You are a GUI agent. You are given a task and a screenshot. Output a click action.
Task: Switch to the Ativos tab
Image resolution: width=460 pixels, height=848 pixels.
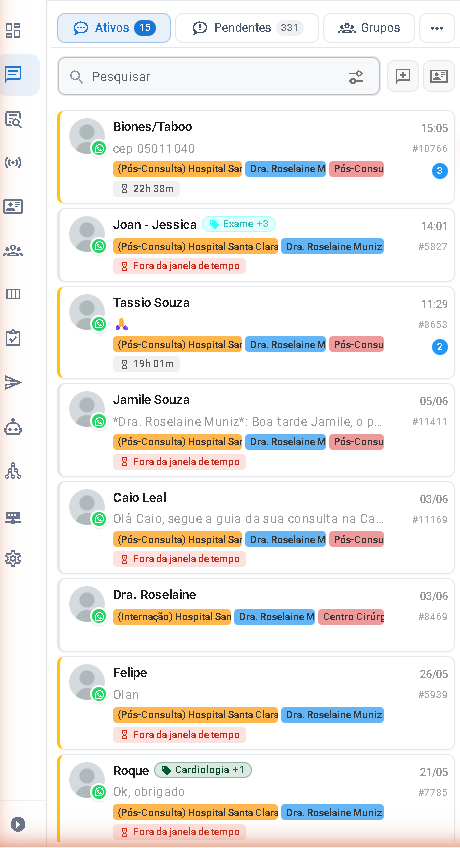pos(114,28)
